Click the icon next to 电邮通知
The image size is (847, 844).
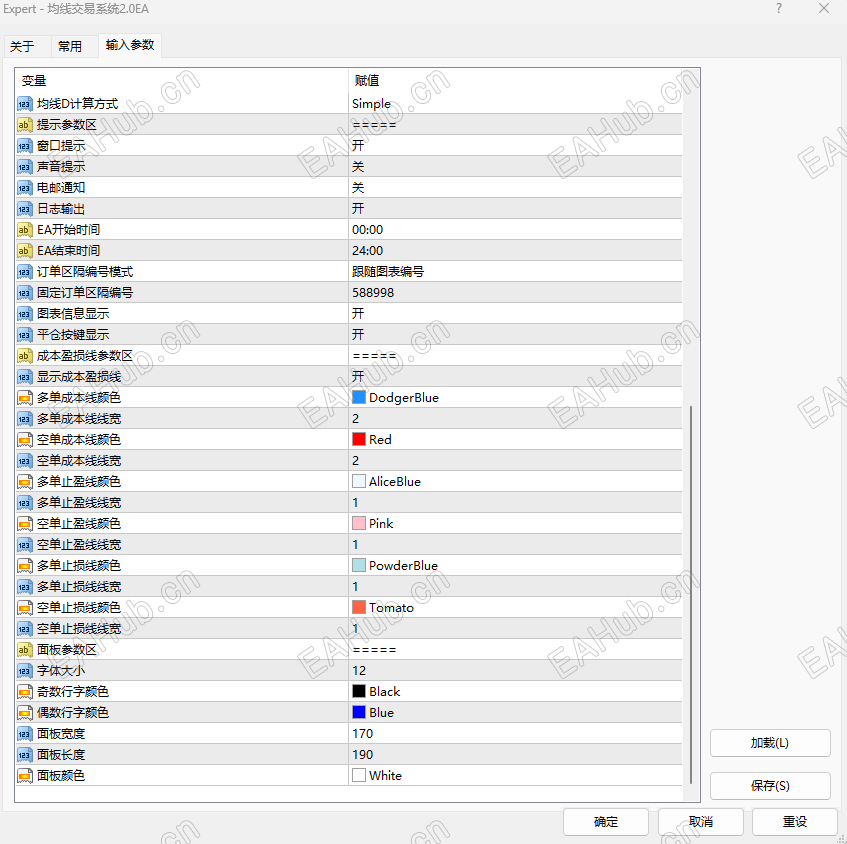(24, 188)
